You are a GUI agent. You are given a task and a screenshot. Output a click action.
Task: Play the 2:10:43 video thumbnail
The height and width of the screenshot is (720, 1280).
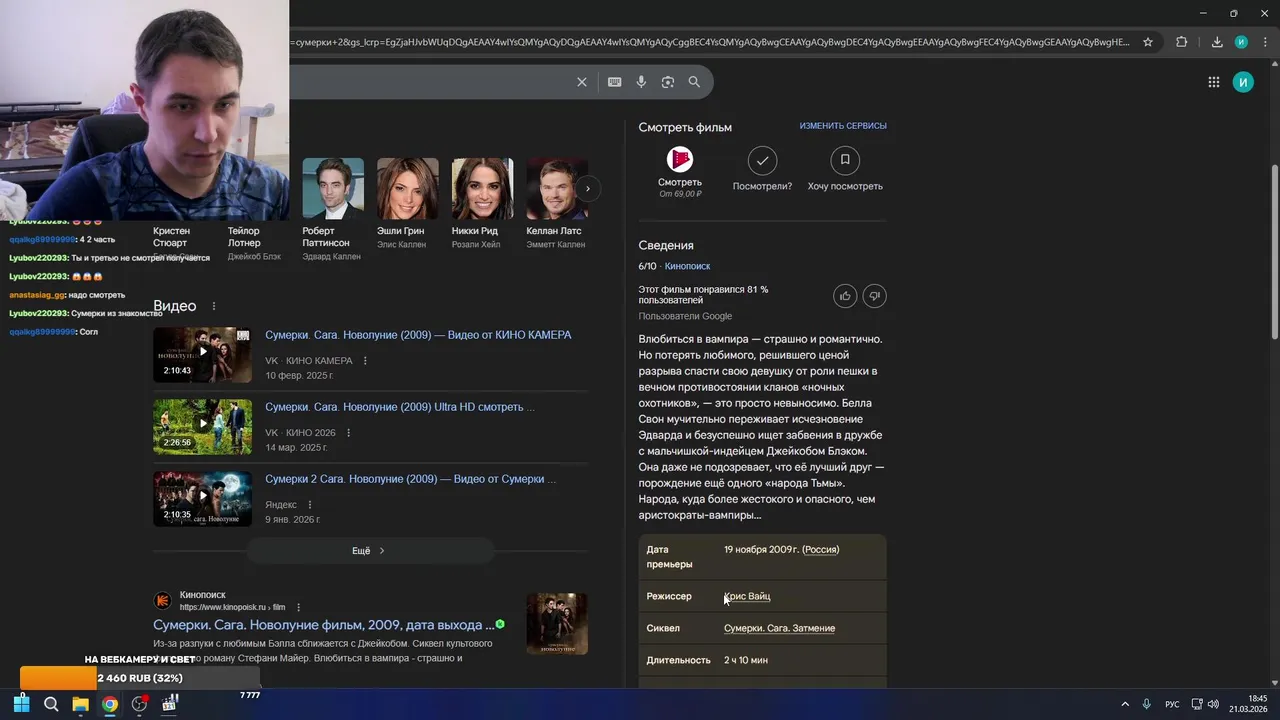click(202, 355)
